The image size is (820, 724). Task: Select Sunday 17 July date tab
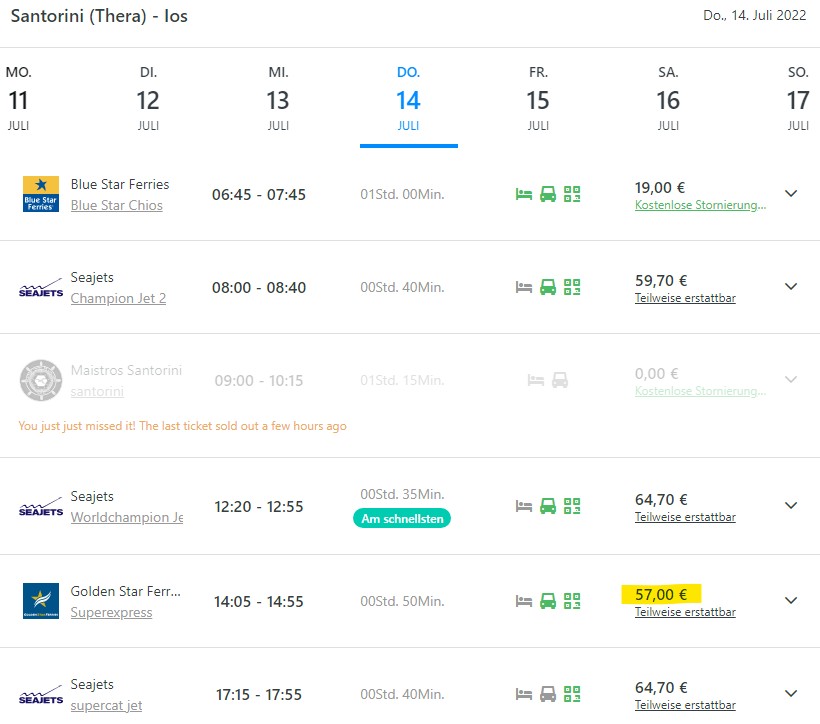[x=798, y=98]
